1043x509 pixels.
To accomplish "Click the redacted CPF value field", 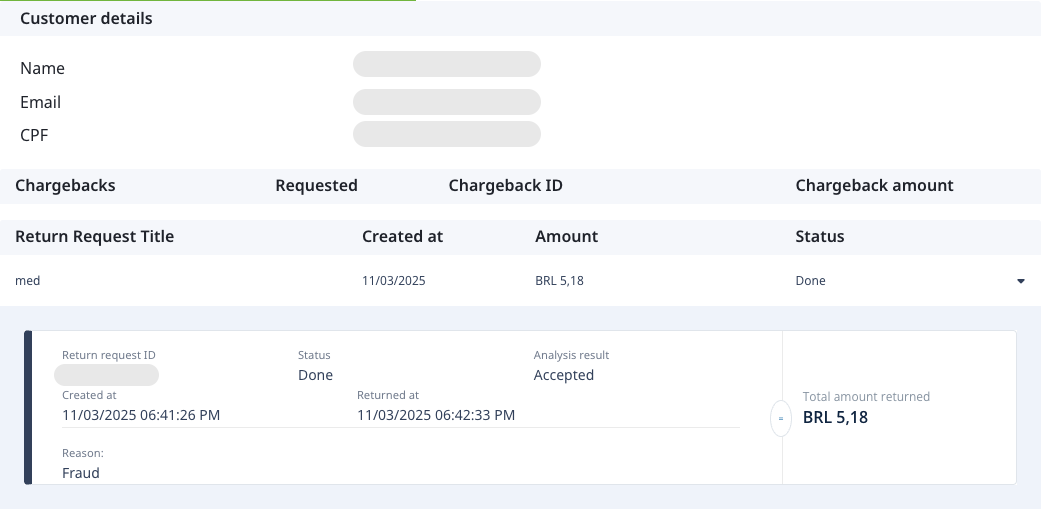I will tap(446, 134).
